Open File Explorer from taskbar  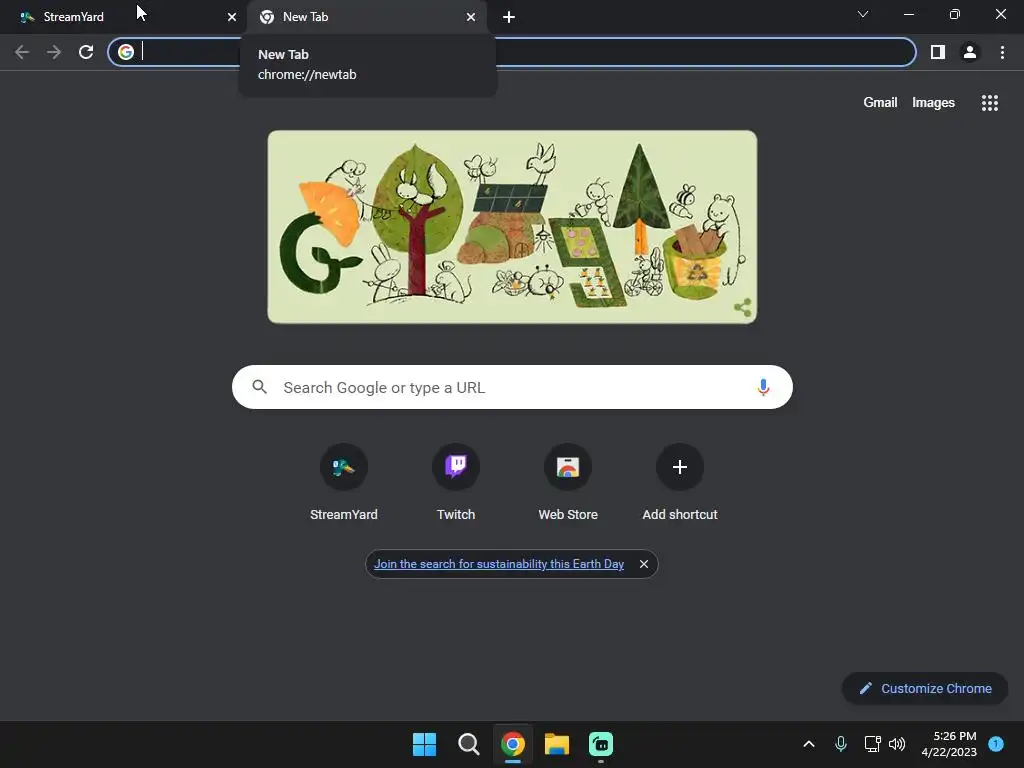coord(557,744)
